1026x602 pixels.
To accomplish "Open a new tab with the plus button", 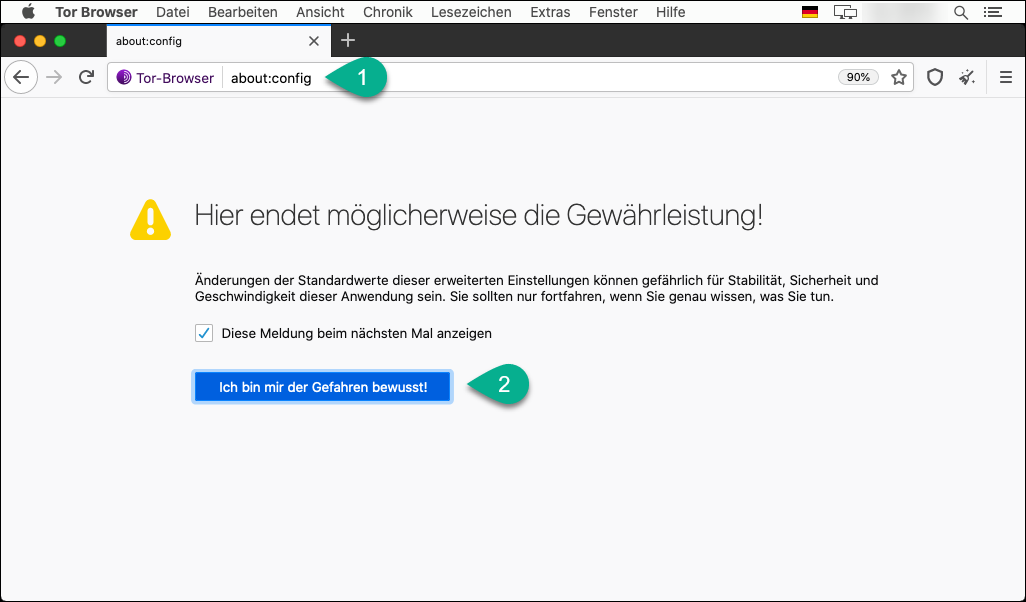I will pos(348,41).
